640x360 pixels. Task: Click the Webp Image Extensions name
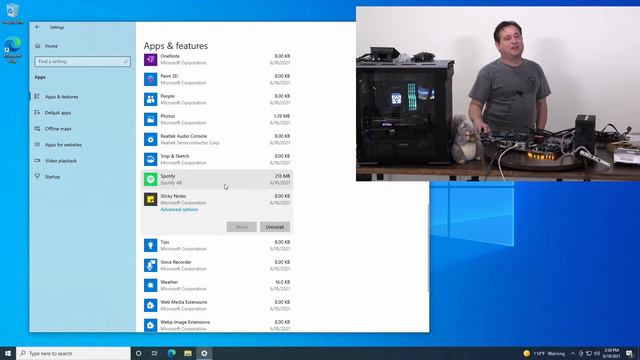[x=185, y=322]
